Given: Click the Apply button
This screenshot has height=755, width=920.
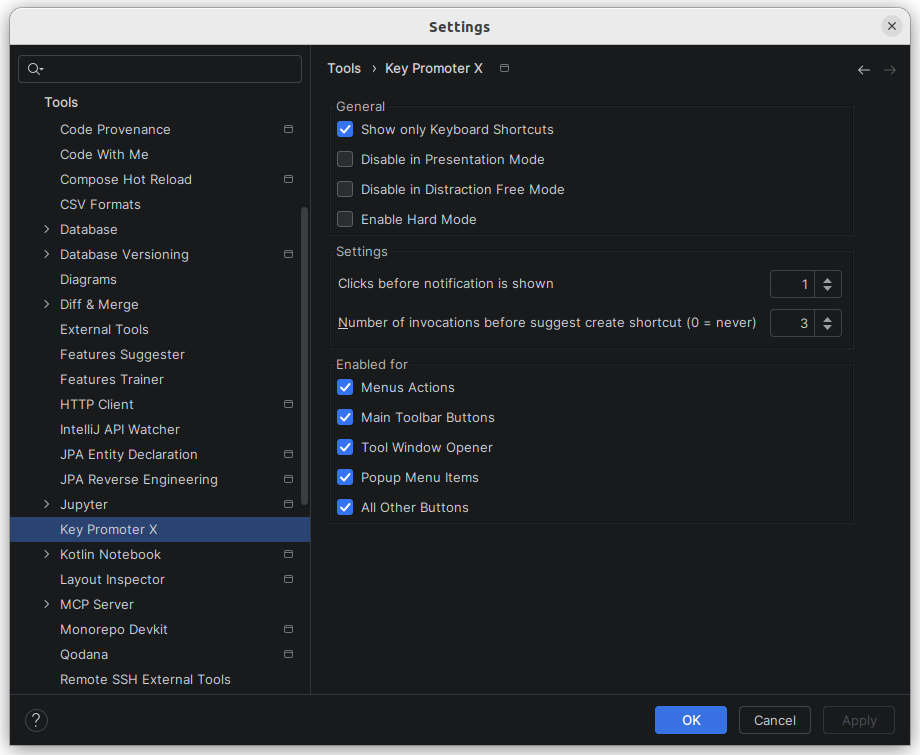Looking at the screenshot, I should [859, 720].
